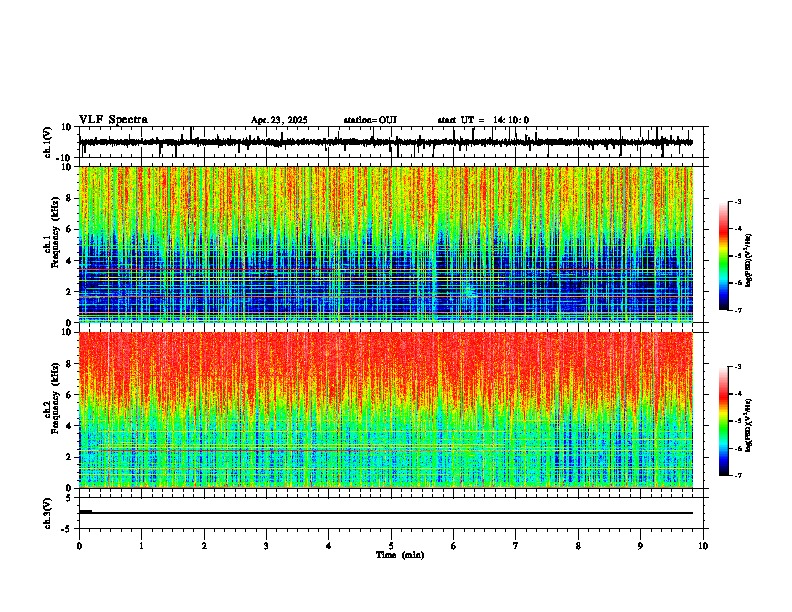Click inside the ch.2 frequency spectrogram
This screenshot has width=792, height=612.
(386, 410)
